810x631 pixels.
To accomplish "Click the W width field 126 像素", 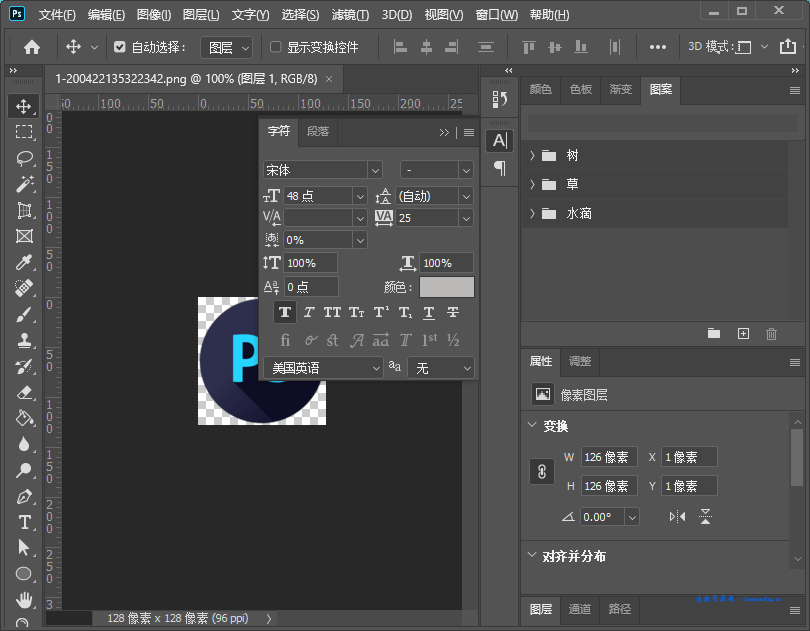I will (x=609, y=457).
